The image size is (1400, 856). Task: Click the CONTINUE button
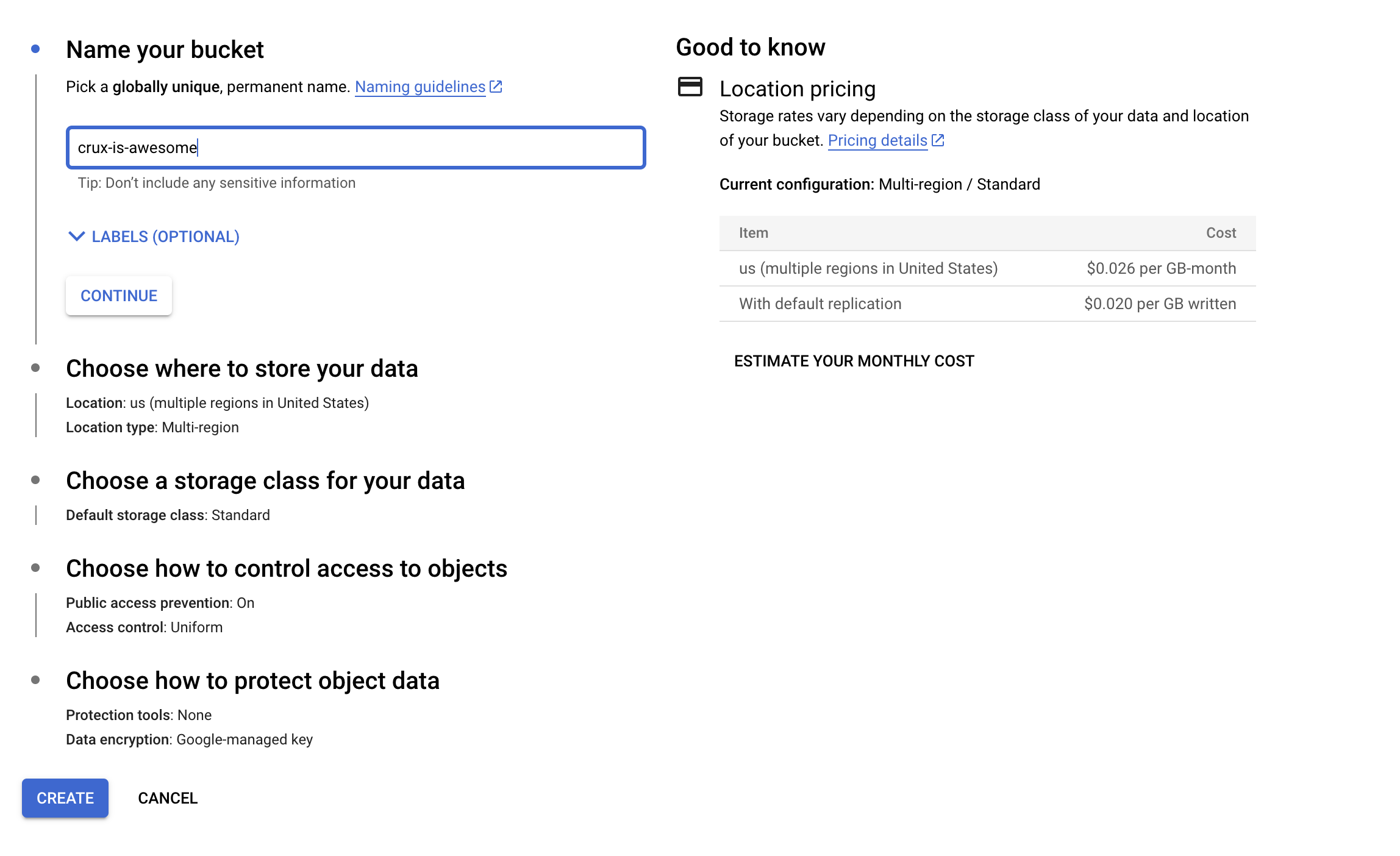119,296
